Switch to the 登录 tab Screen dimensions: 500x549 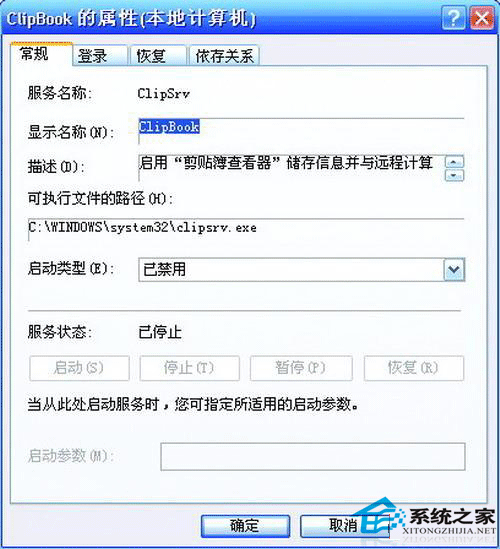coord(100,56)
